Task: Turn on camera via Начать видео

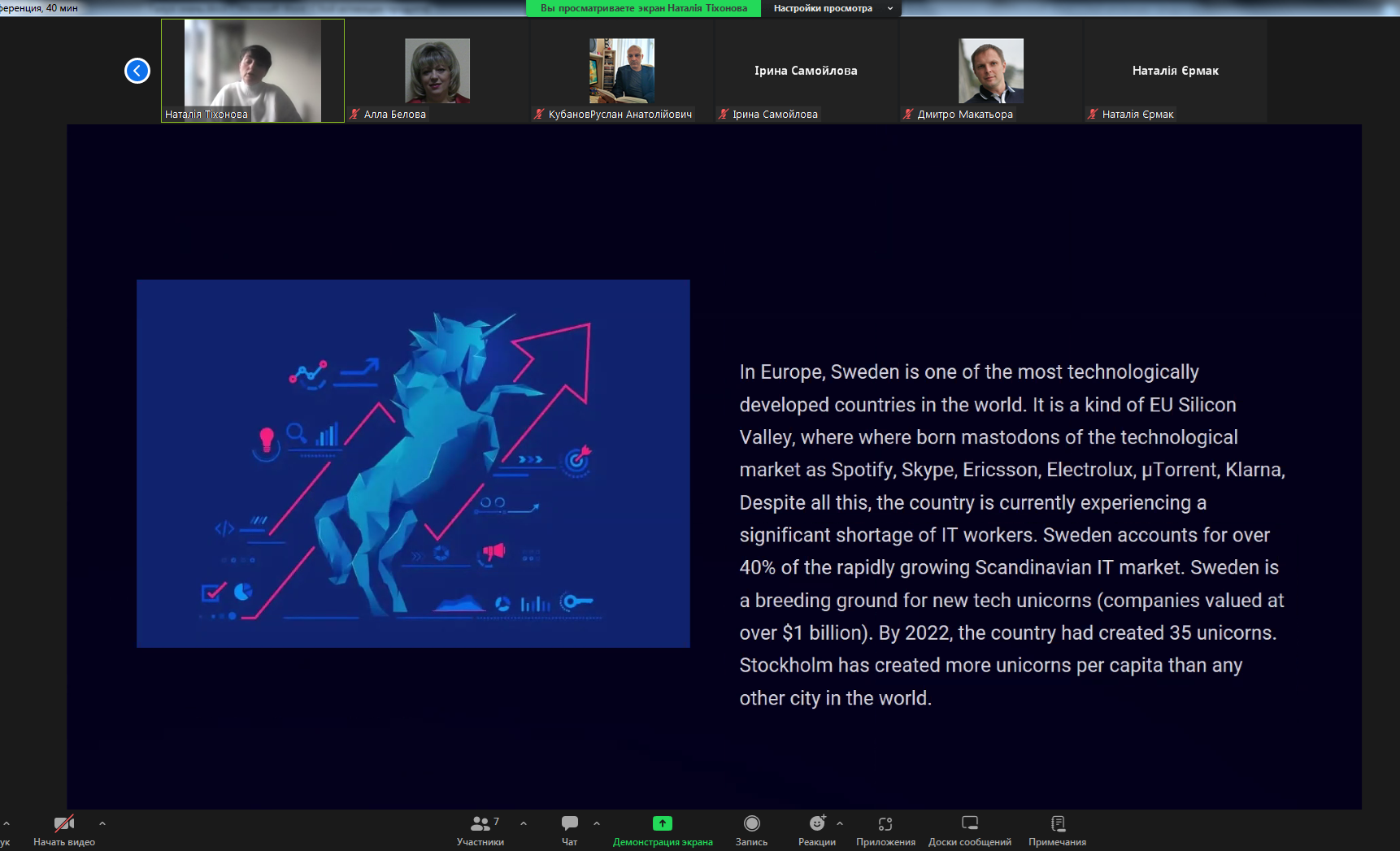Action: coord(64,831)
